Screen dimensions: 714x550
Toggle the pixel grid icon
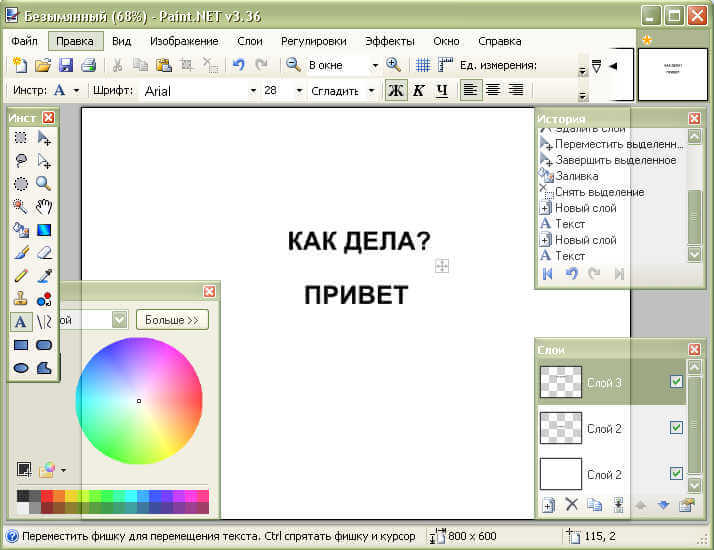point(423,65)
